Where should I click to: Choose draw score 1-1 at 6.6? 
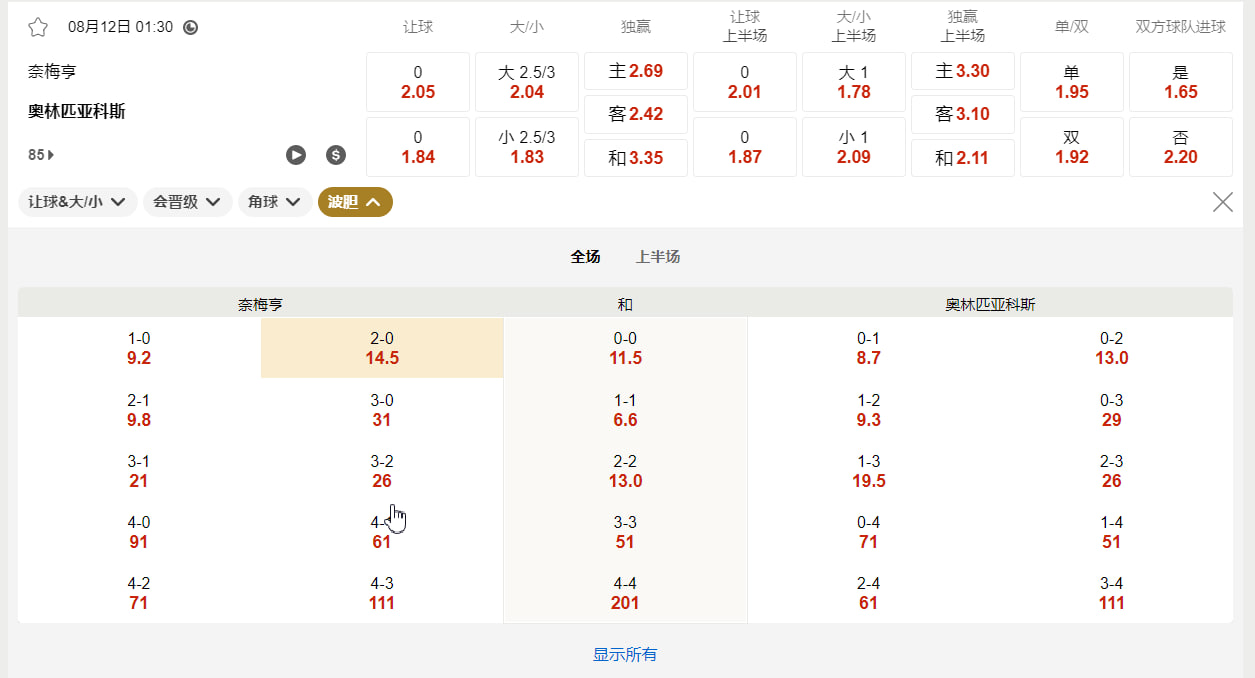625,410
